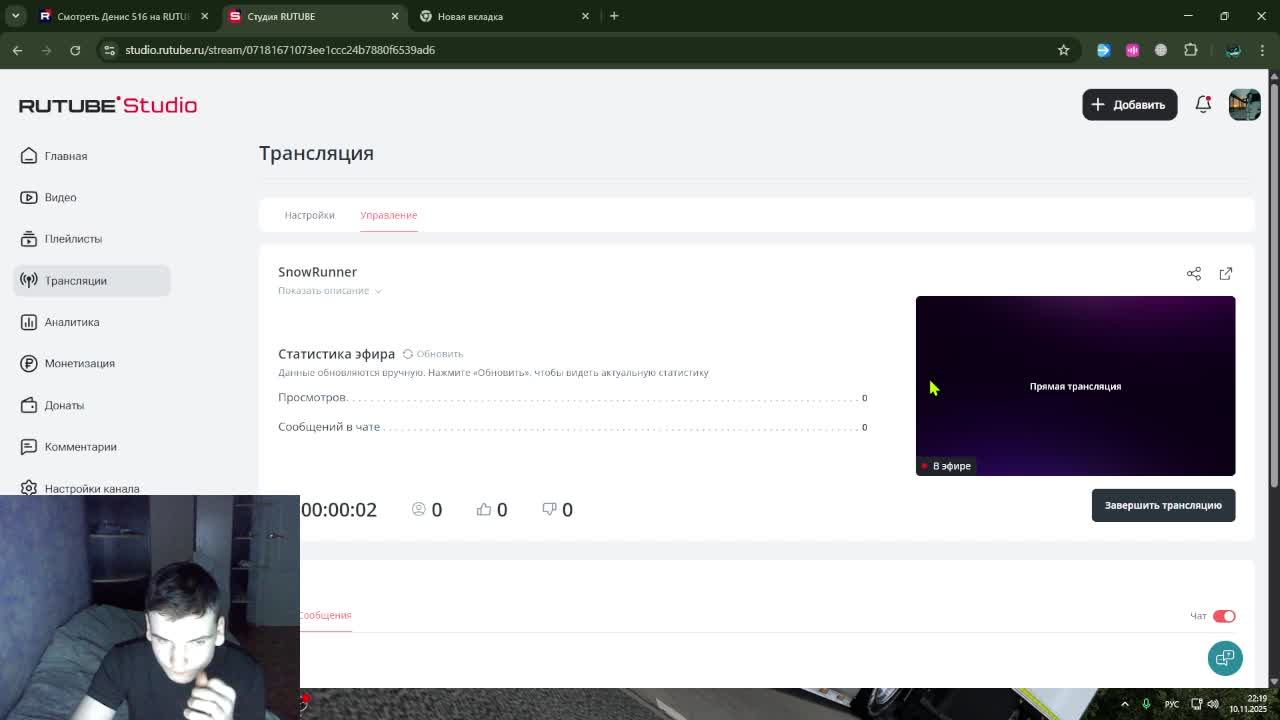Screen dimensions: 1280x720
Task: Go back with the browser back arrow
Action: click(x=17, y=50)
